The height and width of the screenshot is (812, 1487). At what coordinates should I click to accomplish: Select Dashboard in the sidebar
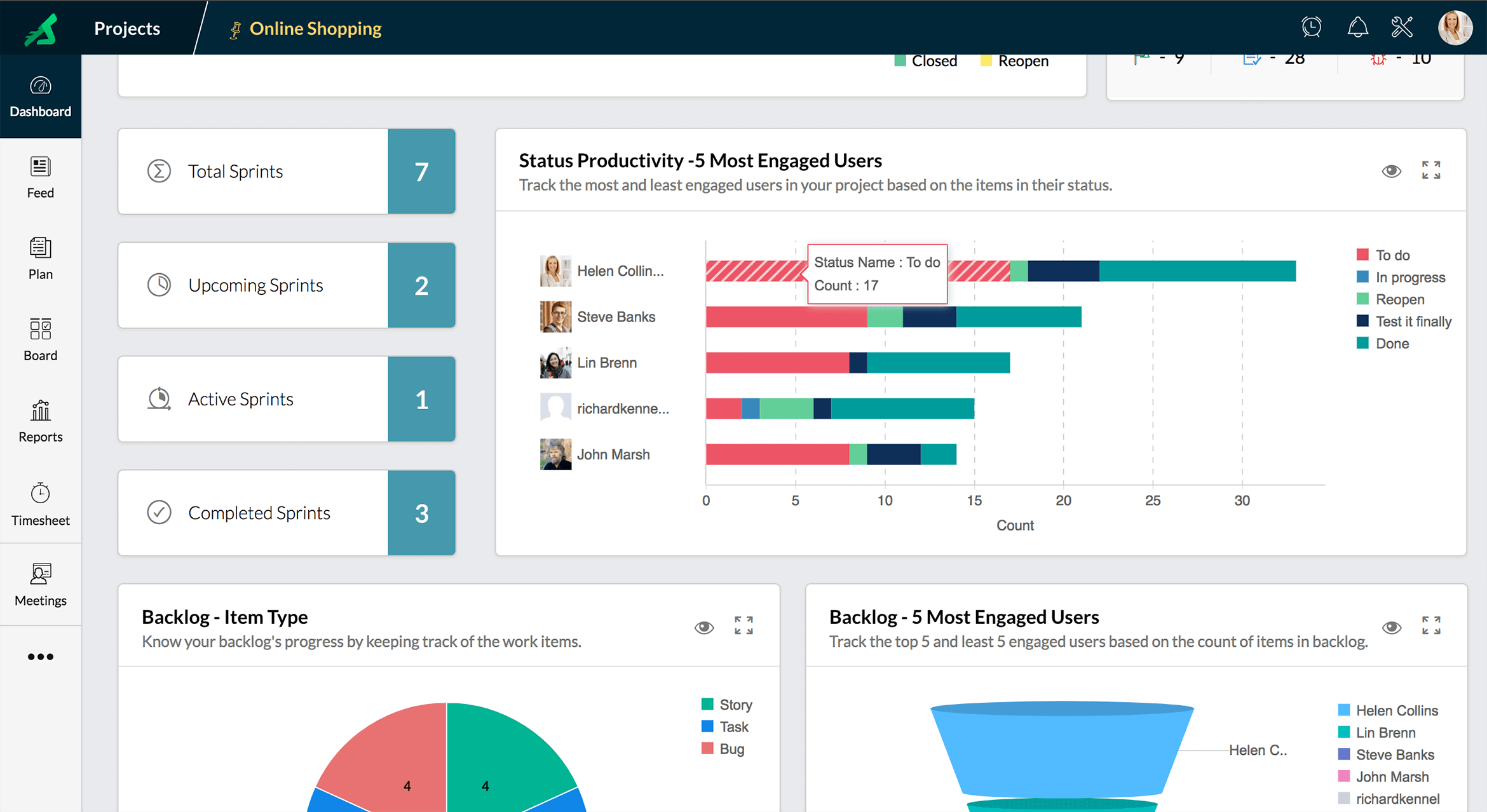click(x=41, y=97)
